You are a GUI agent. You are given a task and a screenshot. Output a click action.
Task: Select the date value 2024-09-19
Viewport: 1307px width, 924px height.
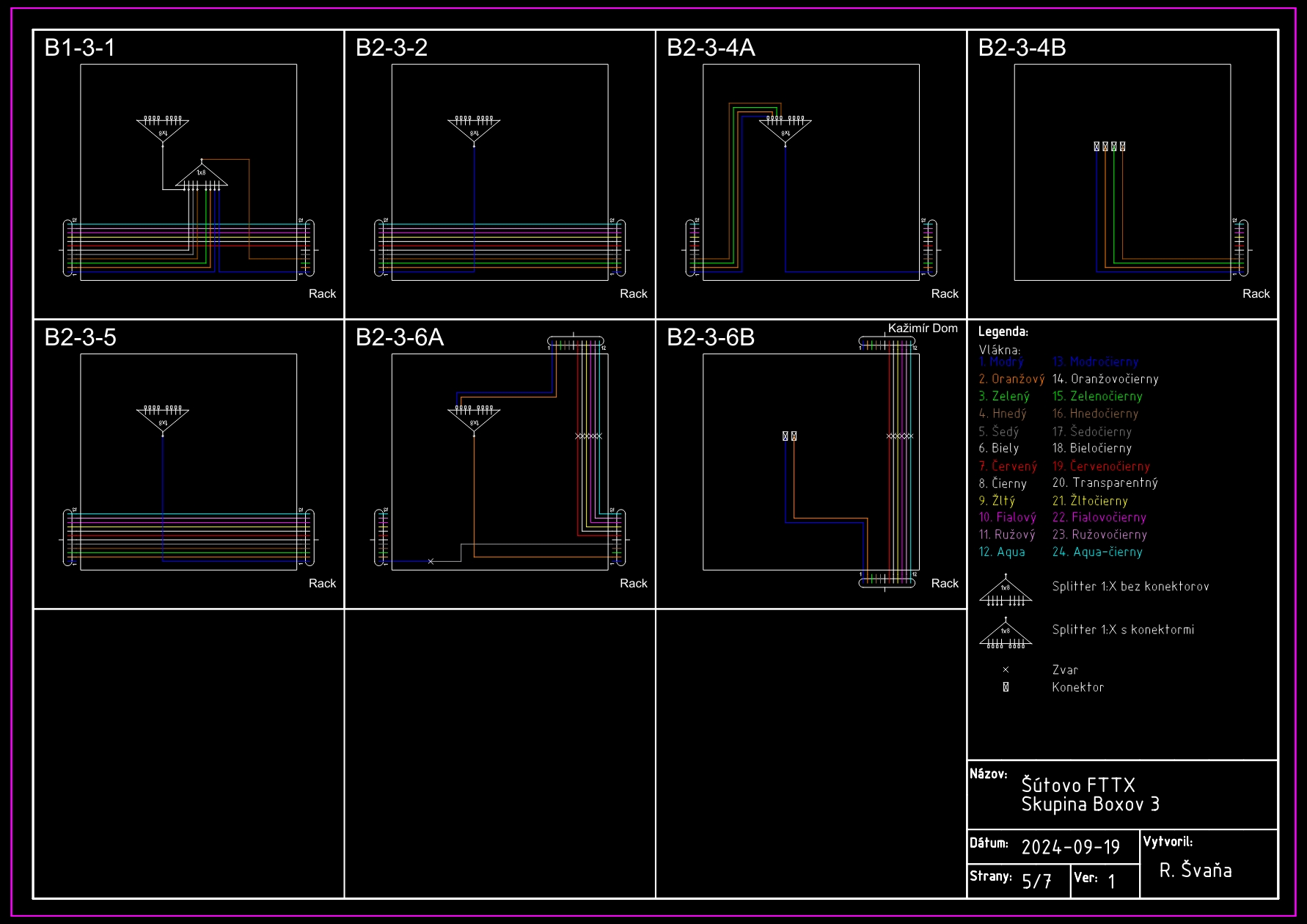1070,848
